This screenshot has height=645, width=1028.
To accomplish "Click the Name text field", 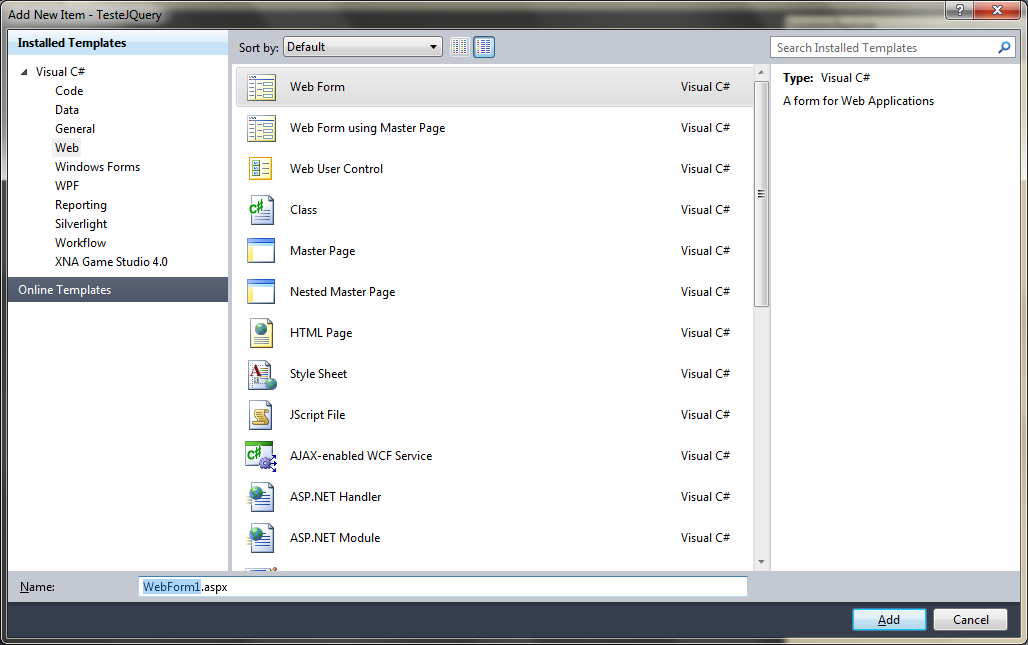I will [442, 587].
